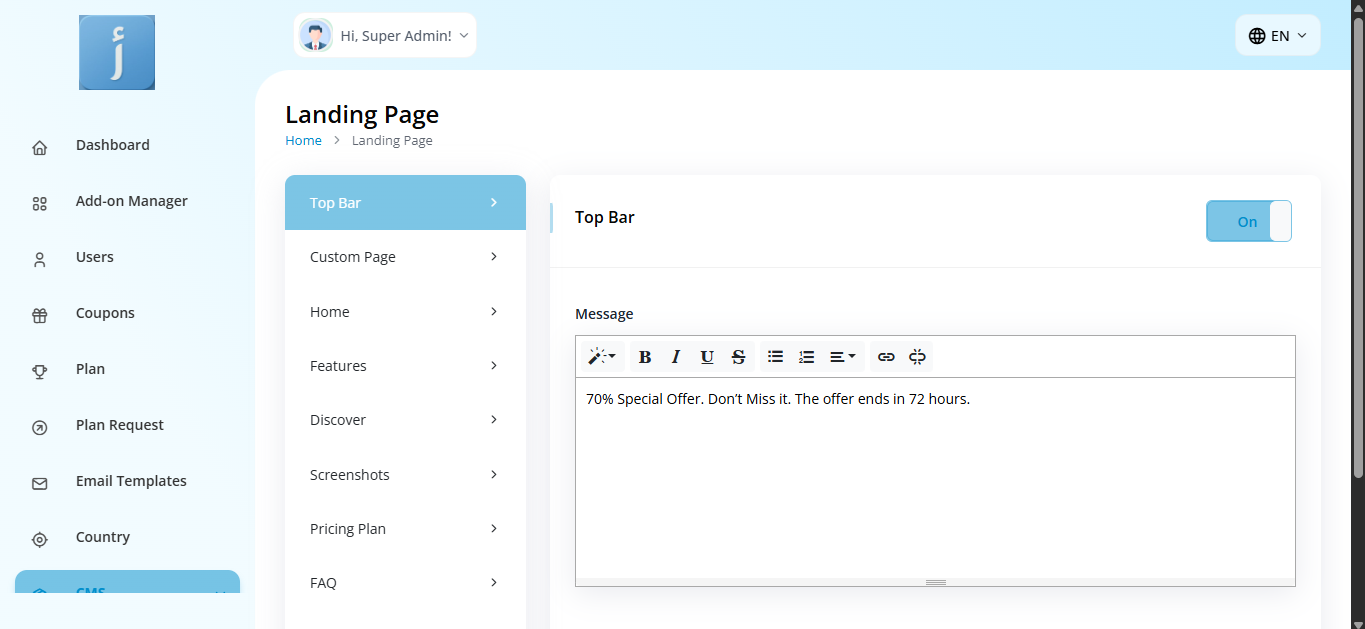The width and height of the screenshot is (1365, 629).
Task: Expand the Super Admin profile menu
Action: click(x=385, y=36)
